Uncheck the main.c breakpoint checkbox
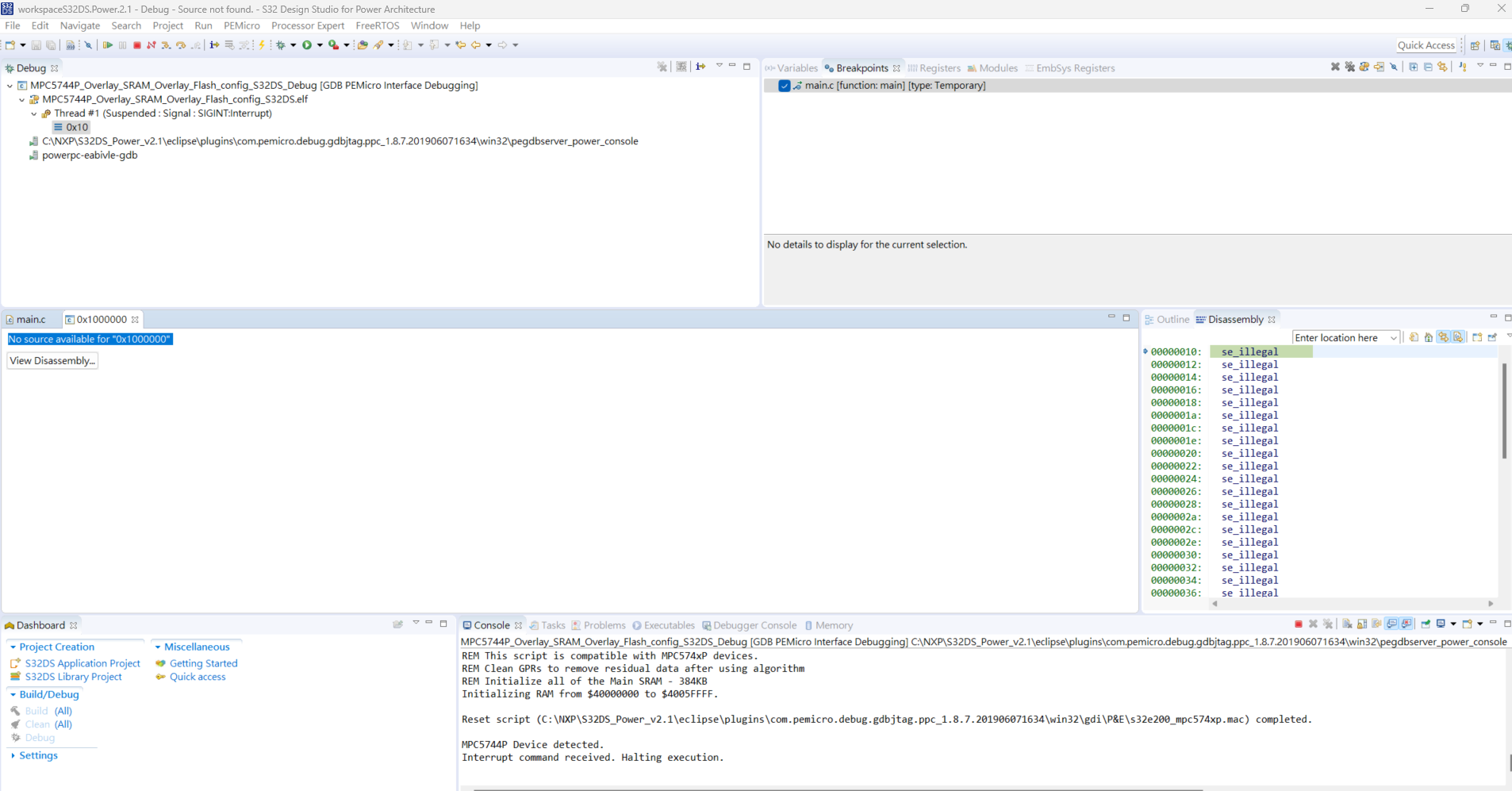The width and height of the screenshot is (1512, 791). pyautogui.click(x=784, y=85)
